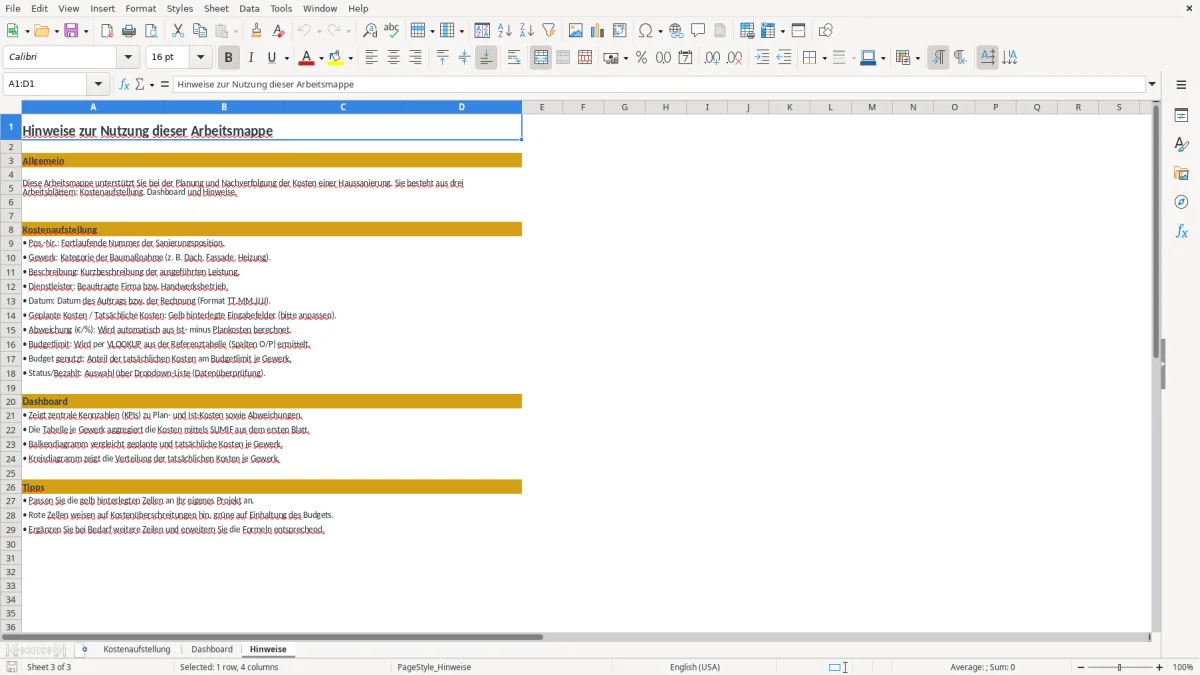Toggle right-to-left text direction
This screenshot has width=1200, height=675.
(x=960, y=58)
